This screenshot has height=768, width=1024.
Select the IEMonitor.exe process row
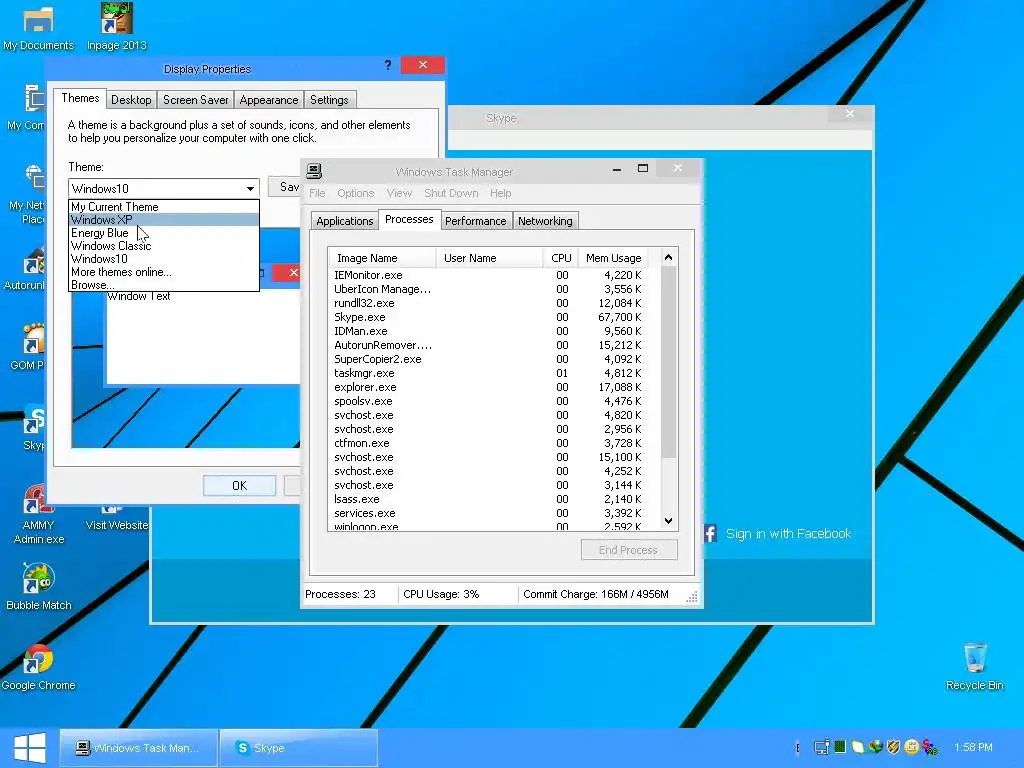488,275
